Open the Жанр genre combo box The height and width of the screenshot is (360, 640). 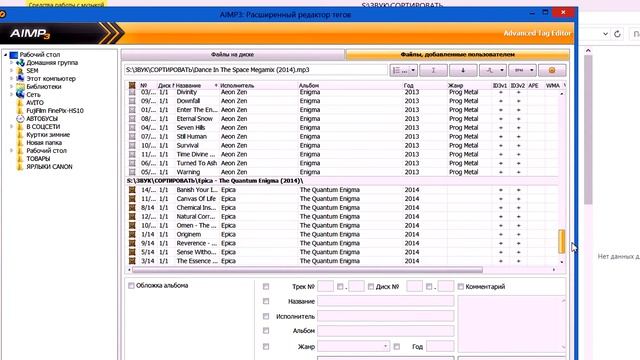click(353, 347)
